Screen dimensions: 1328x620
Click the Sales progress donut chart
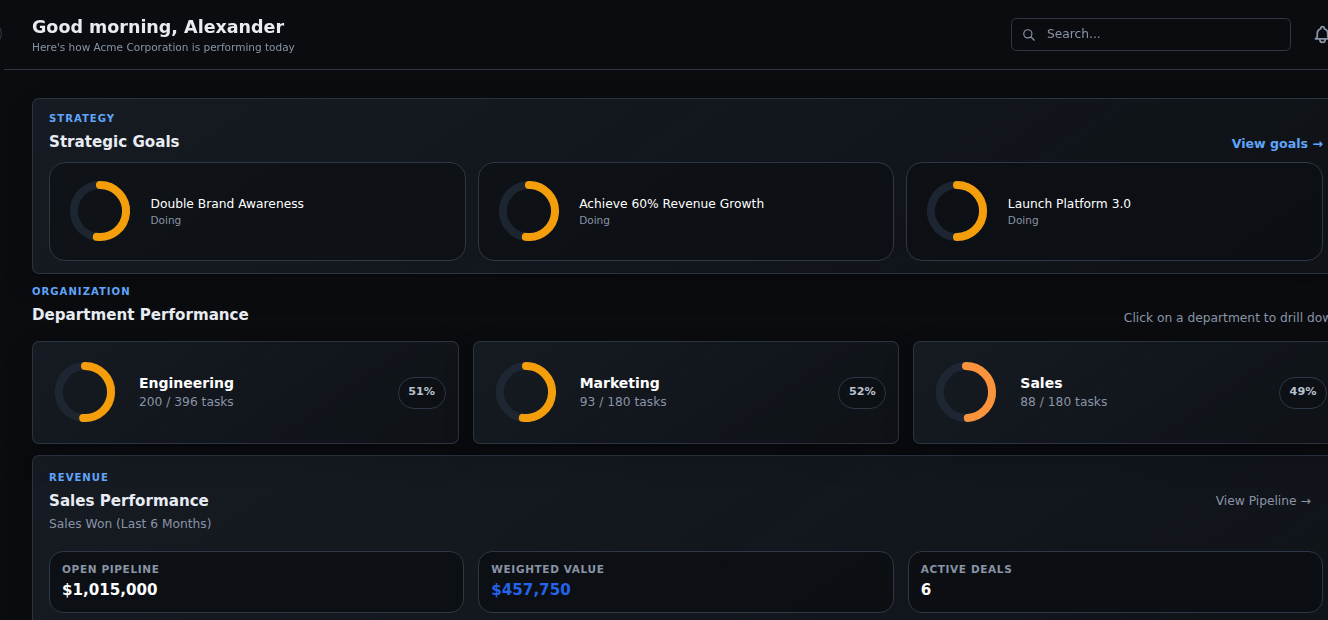tap(966, 392)
